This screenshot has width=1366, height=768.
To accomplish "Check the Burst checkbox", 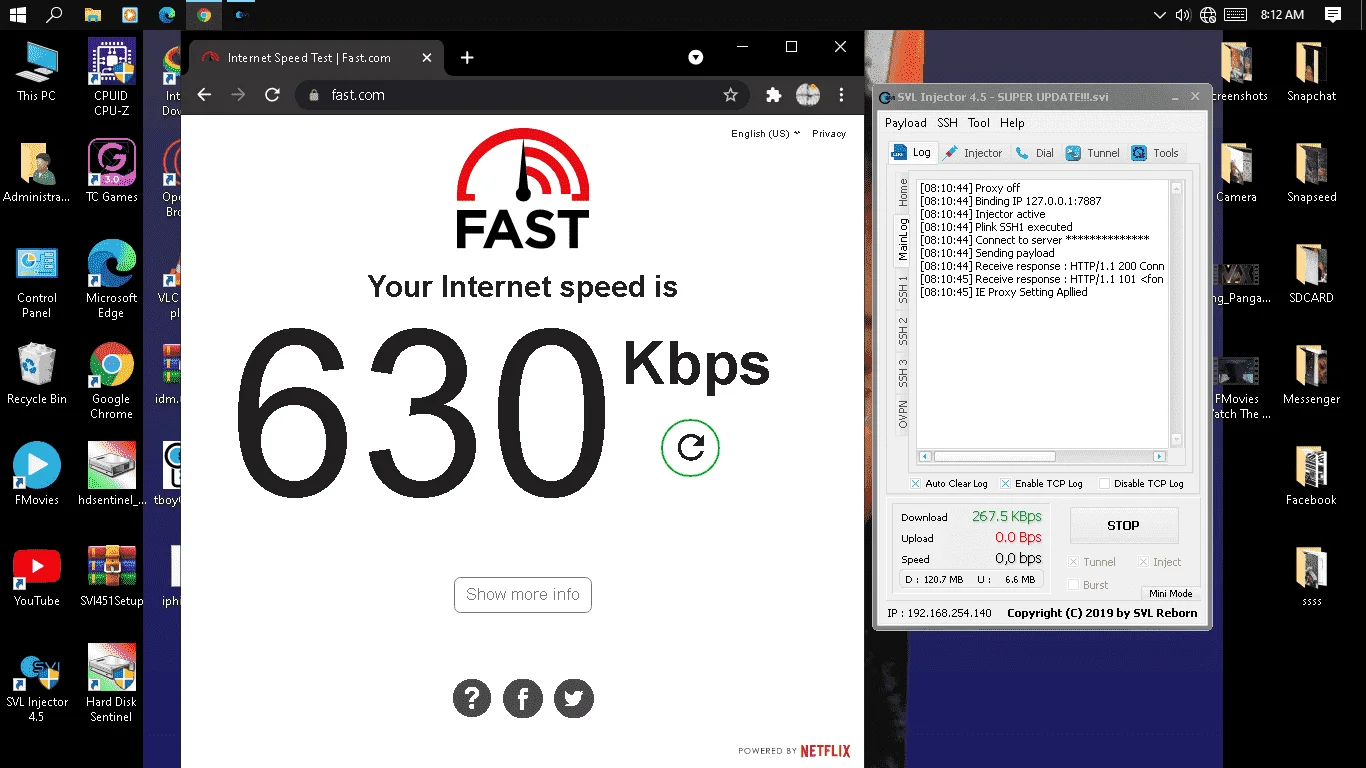I will 1074,585.
